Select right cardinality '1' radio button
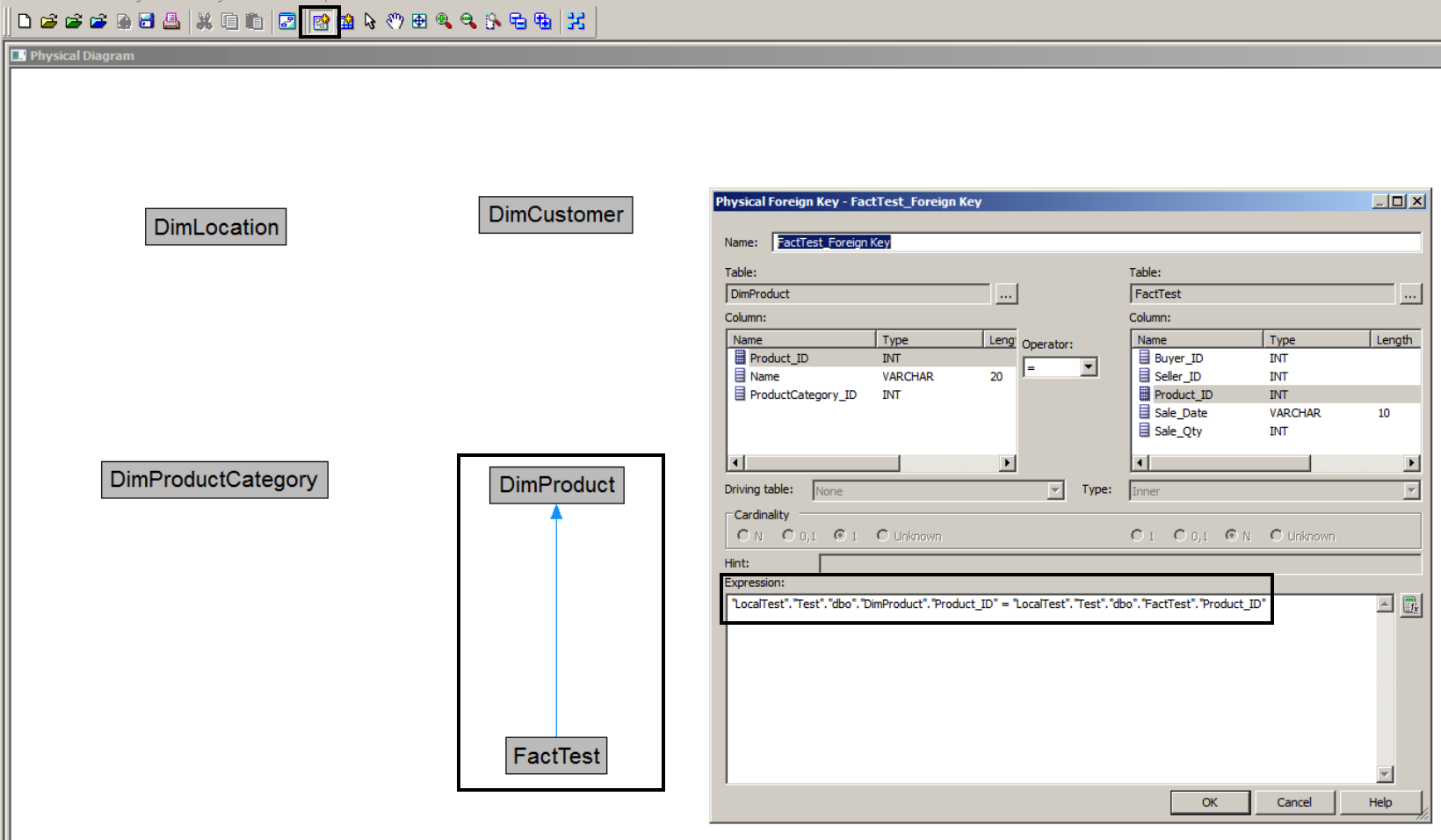The width and height of the screenshot is (1441, 840). [x=1137, y=535]
